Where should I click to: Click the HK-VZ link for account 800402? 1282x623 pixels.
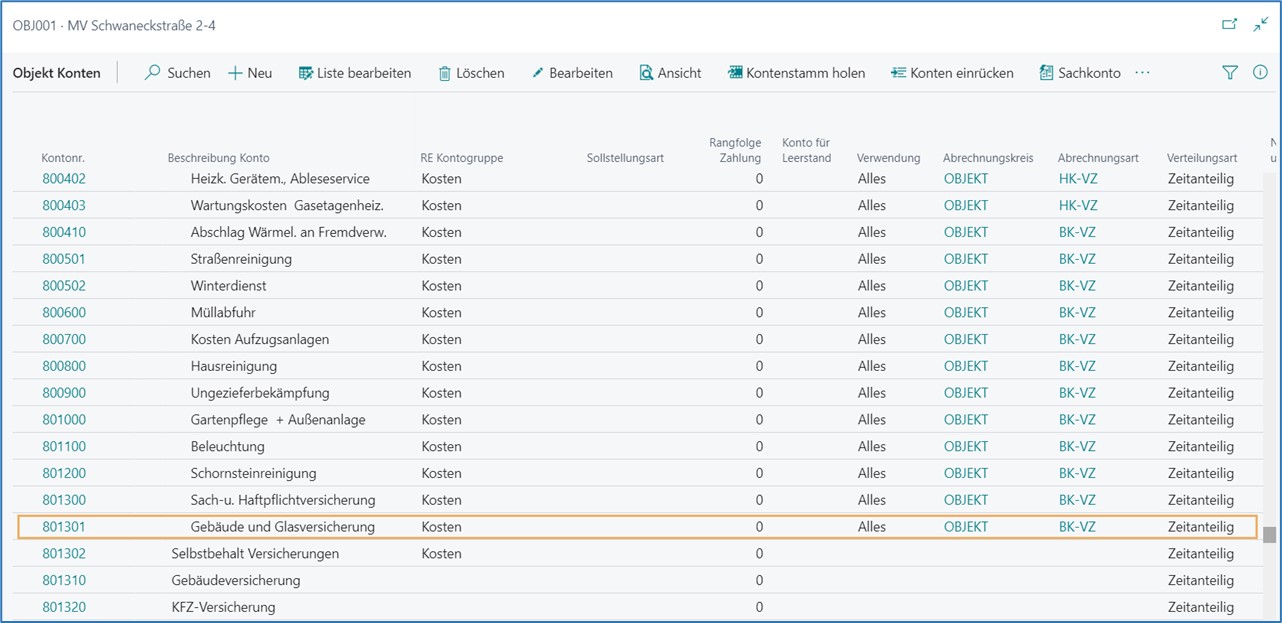pyautogui.click(x=1077, y=179)
